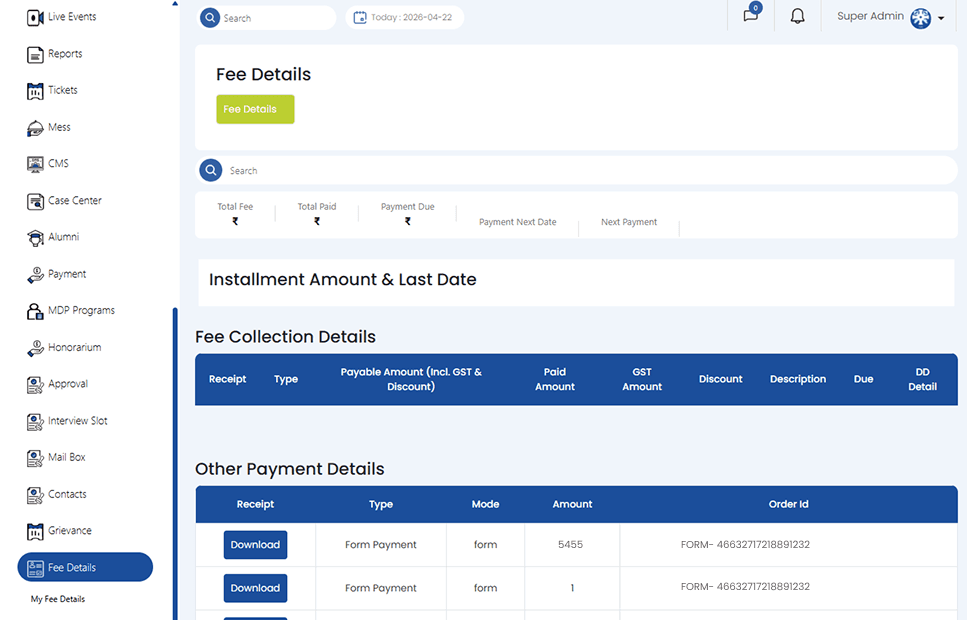Click the top bar search magnifier icon
Viewport: 967px width, 620px height.
tap(210, 18)
